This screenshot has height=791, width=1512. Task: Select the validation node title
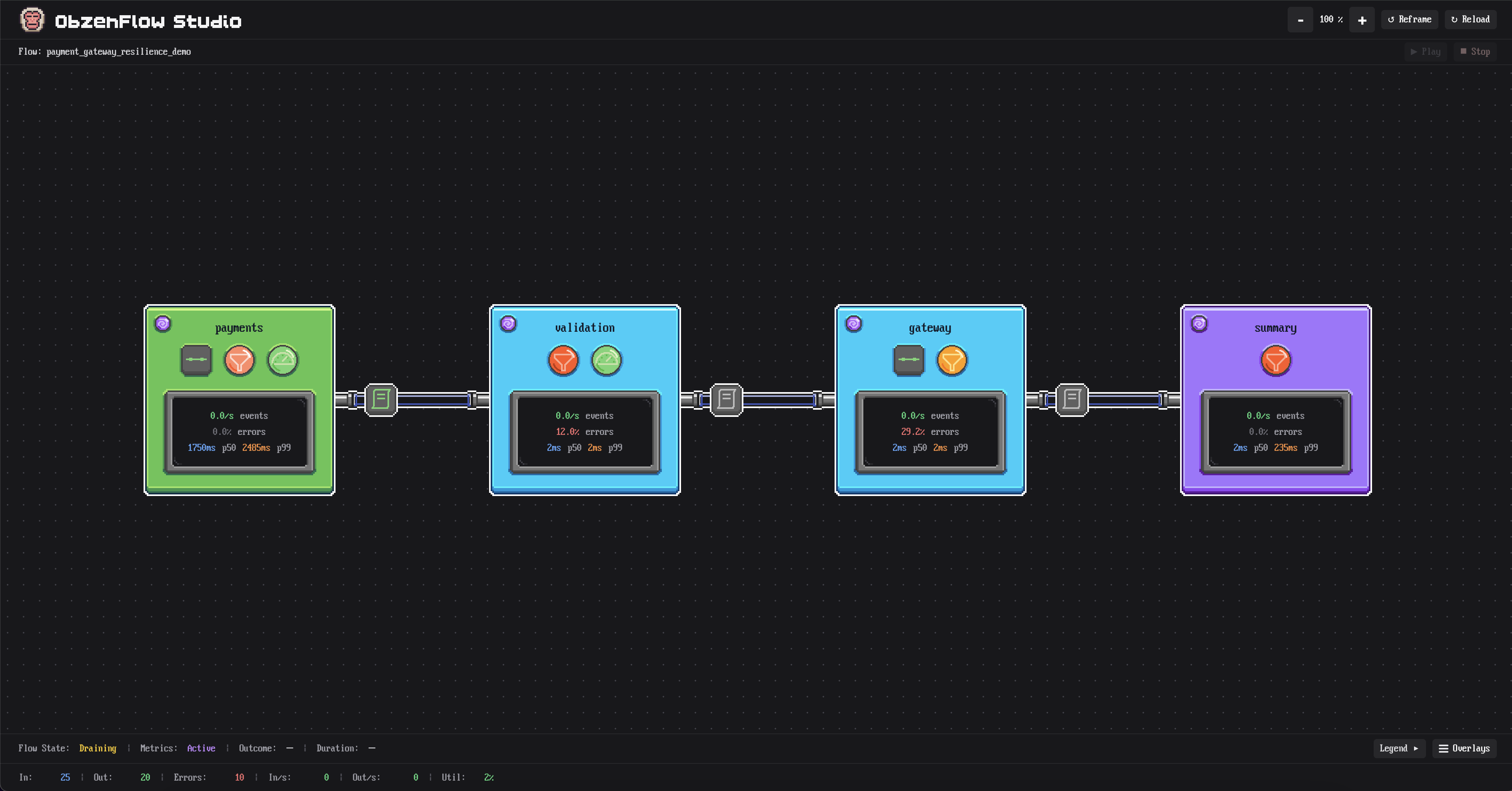[585, 328]
